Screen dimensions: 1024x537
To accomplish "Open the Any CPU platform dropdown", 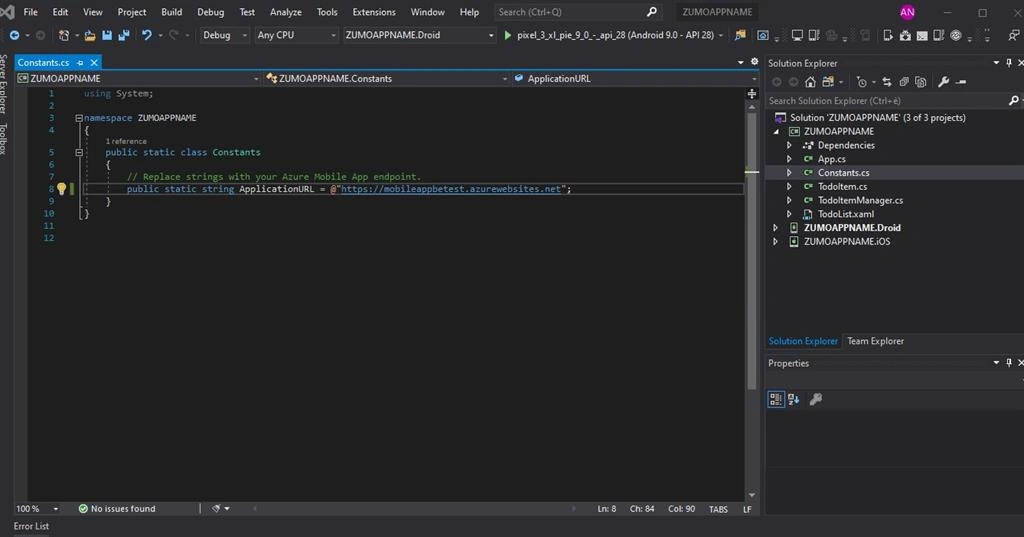I will (x=296, y=35).
